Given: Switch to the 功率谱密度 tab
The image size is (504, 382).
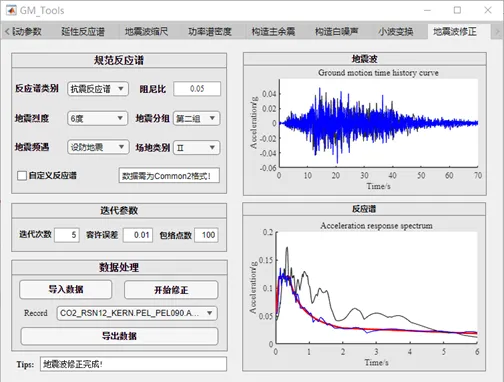Looking at the screenshot, I should point(209,32).
